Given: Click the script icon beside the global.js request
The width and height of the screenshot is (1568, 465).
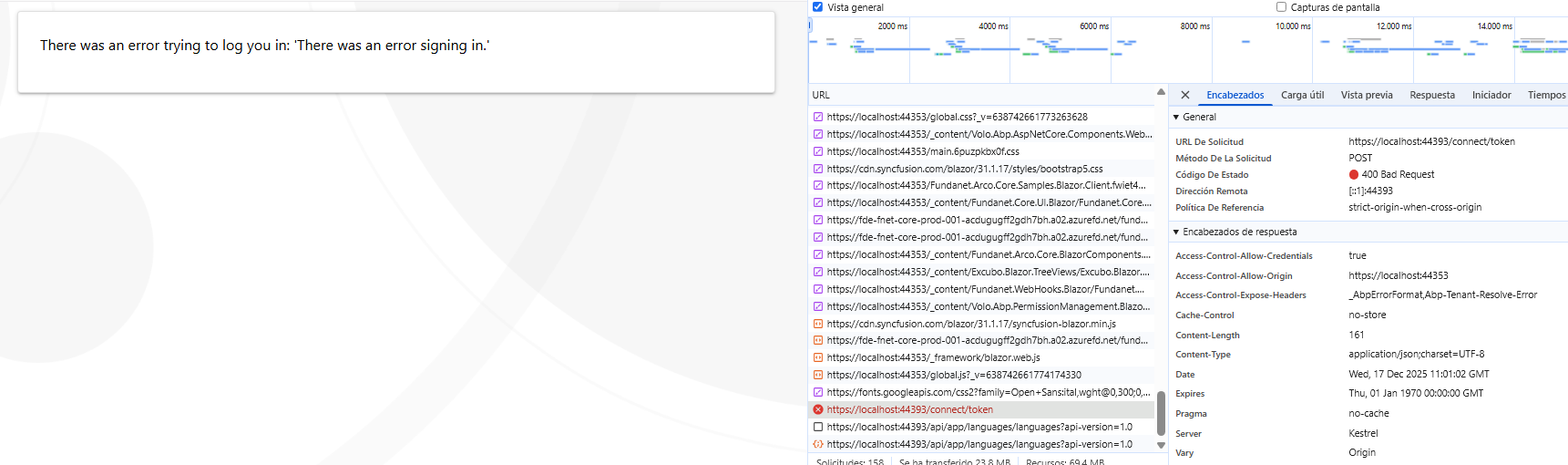Looking at the screenshot, I should pos(817,375).
